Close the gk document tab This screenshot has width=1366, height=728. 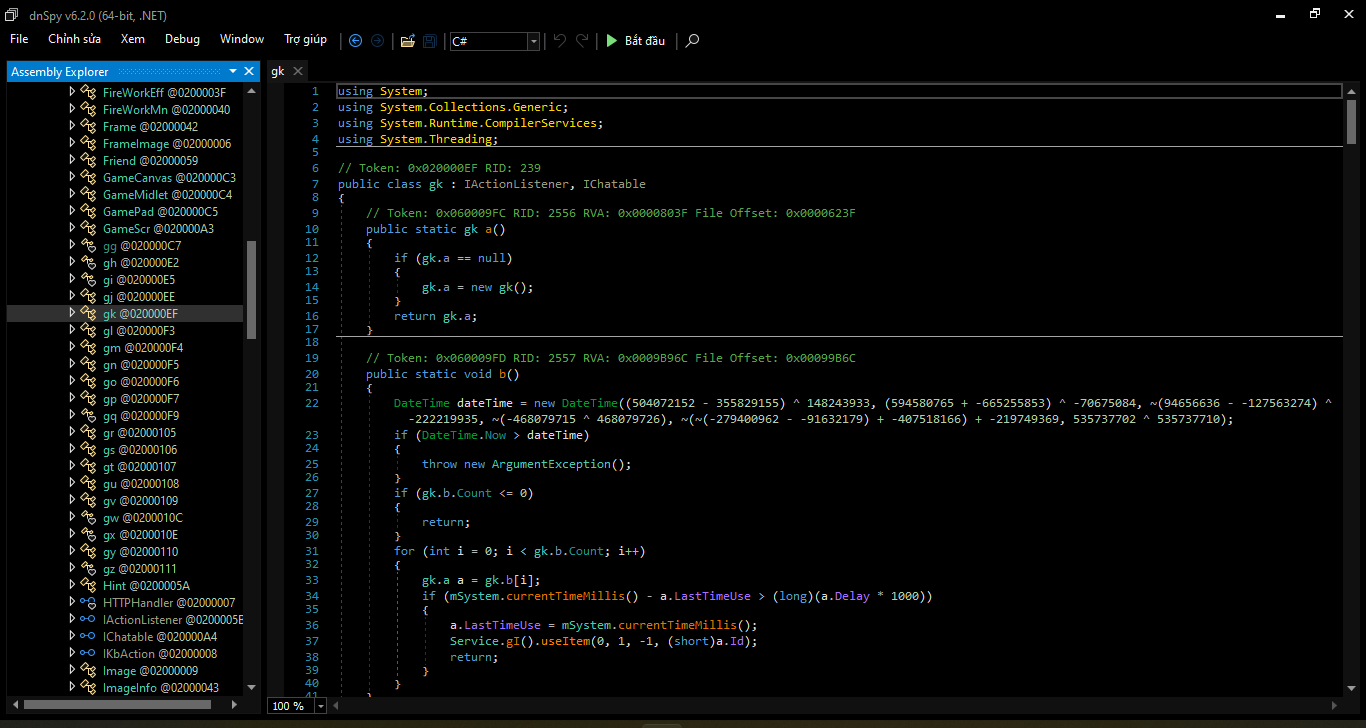[297, 71]
